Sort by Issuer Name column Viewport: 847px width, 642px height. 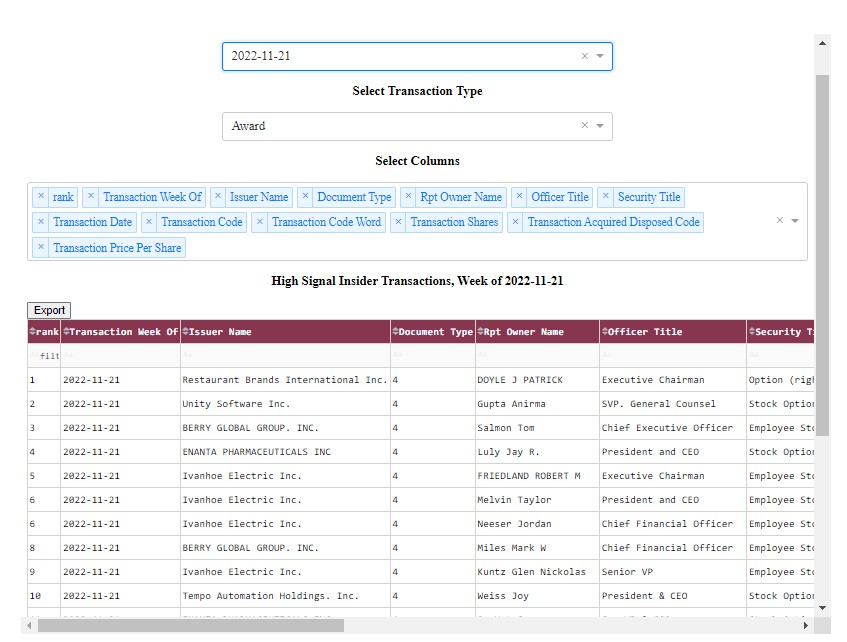coord(183,331)
